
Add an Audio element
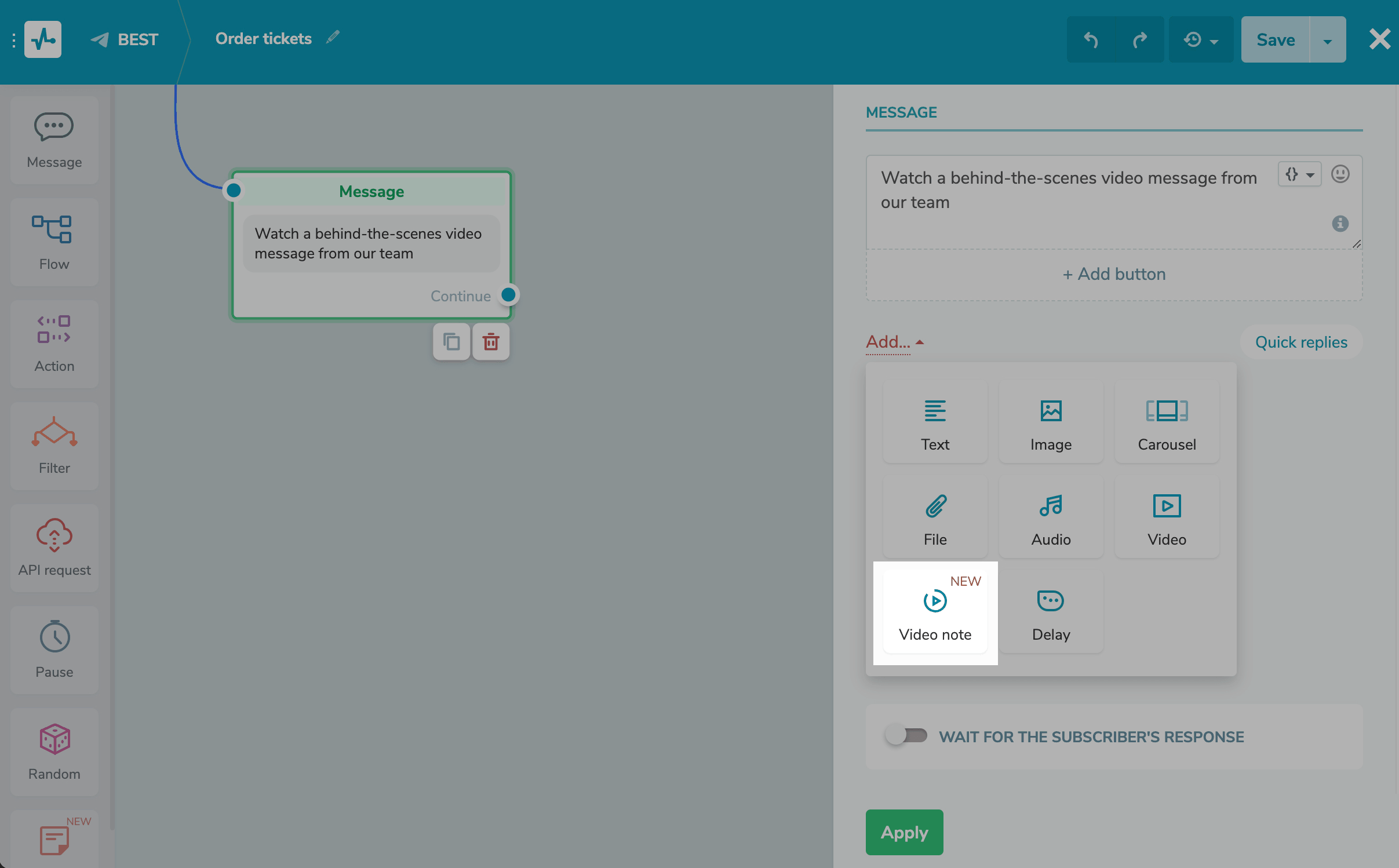click(x=1051, y=519)
